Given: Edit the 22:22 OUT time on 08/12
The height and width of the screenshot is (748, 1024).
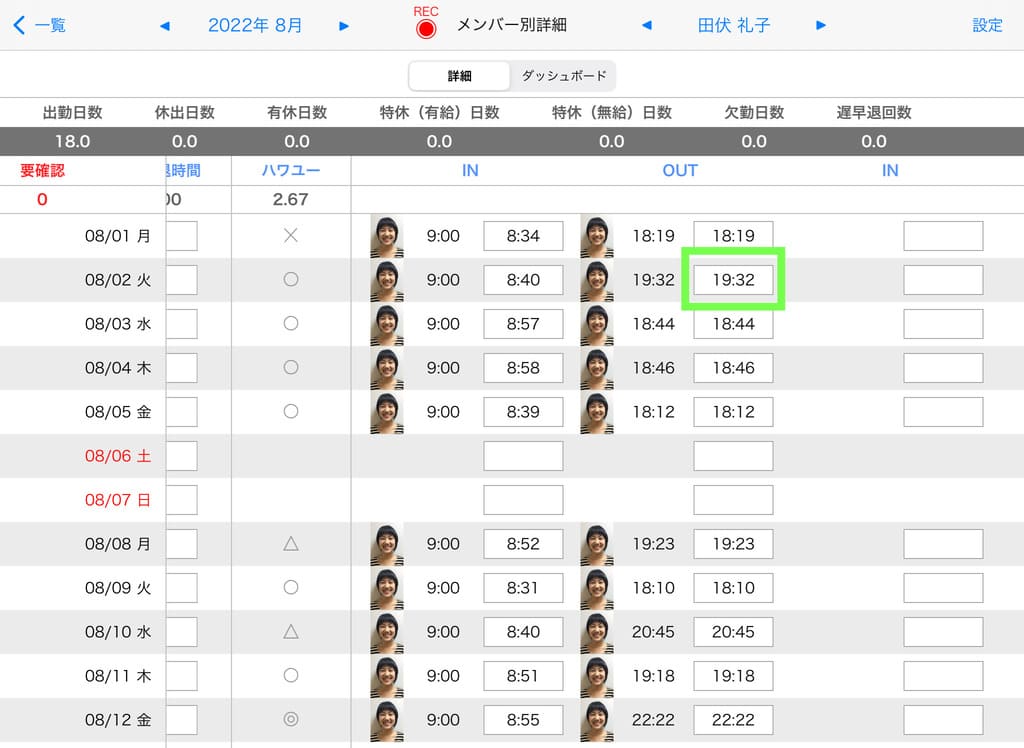Looking at the screenshot, I should coord(733,720).
